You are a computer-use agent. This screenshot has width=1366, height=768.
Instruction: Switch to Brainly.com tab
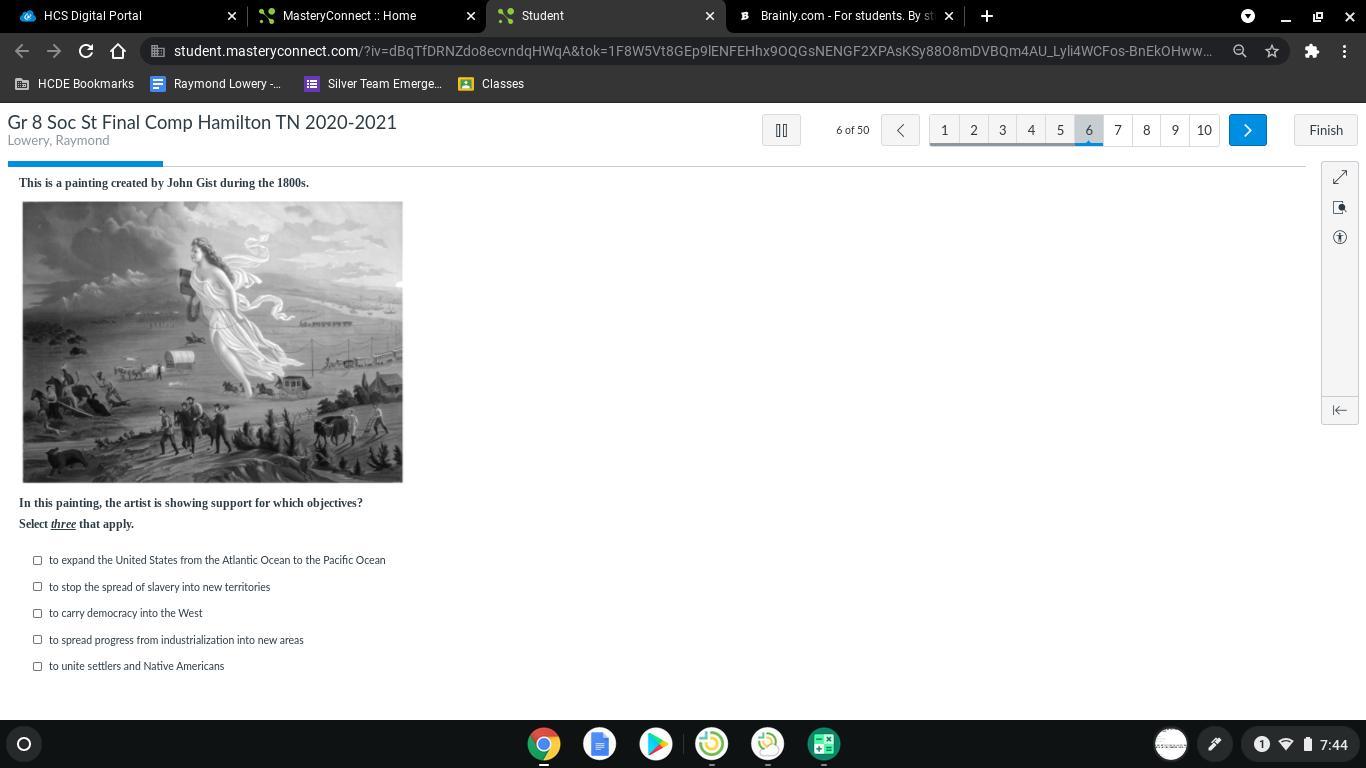pos(843,16)
